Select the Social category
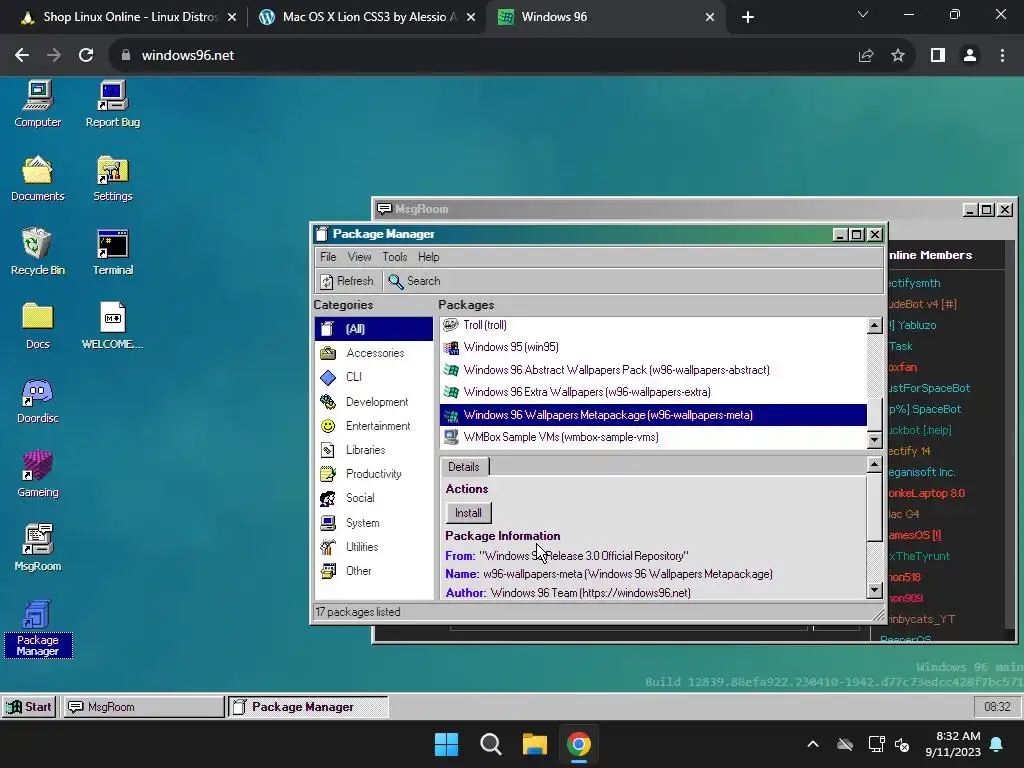Image resolution: width=1024 pixels, height=768 pixels. [x=374, y=498]
